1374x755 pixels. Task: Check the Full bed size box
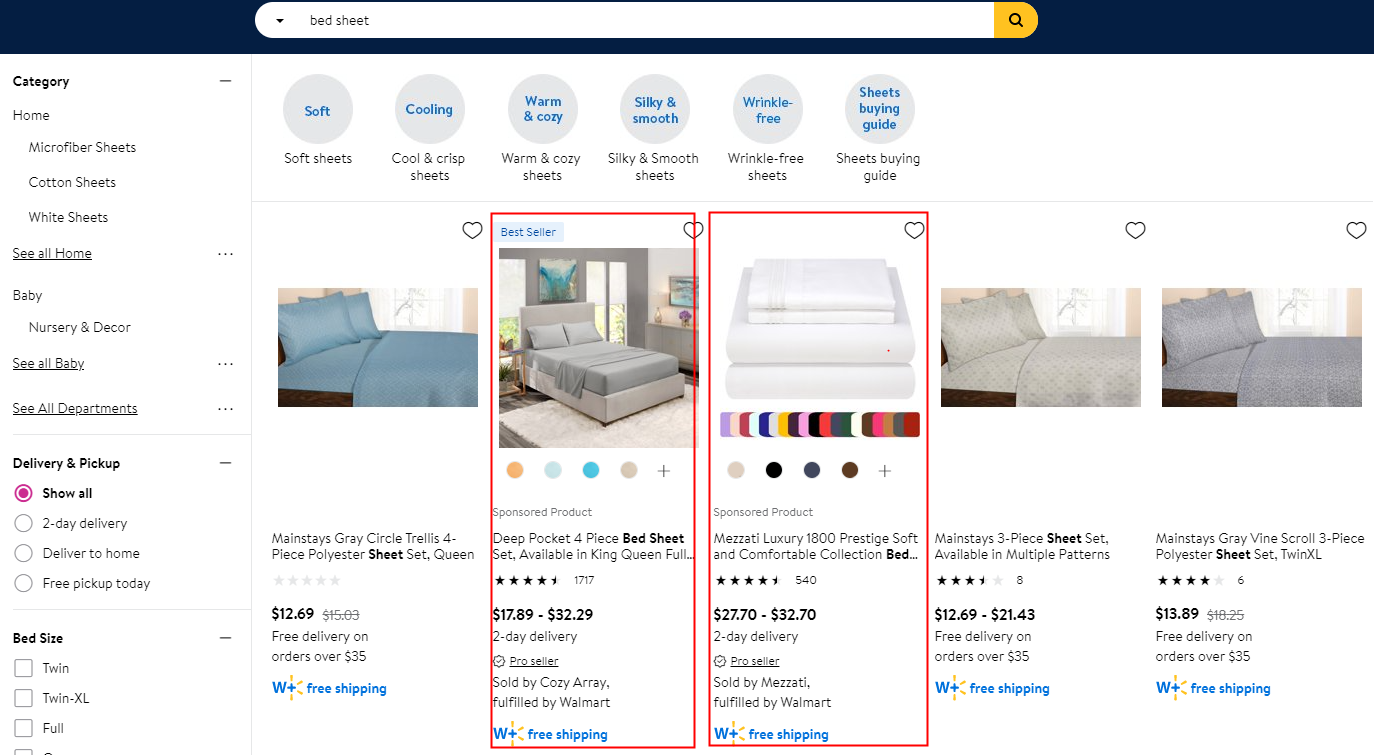[x=22, y=728]
